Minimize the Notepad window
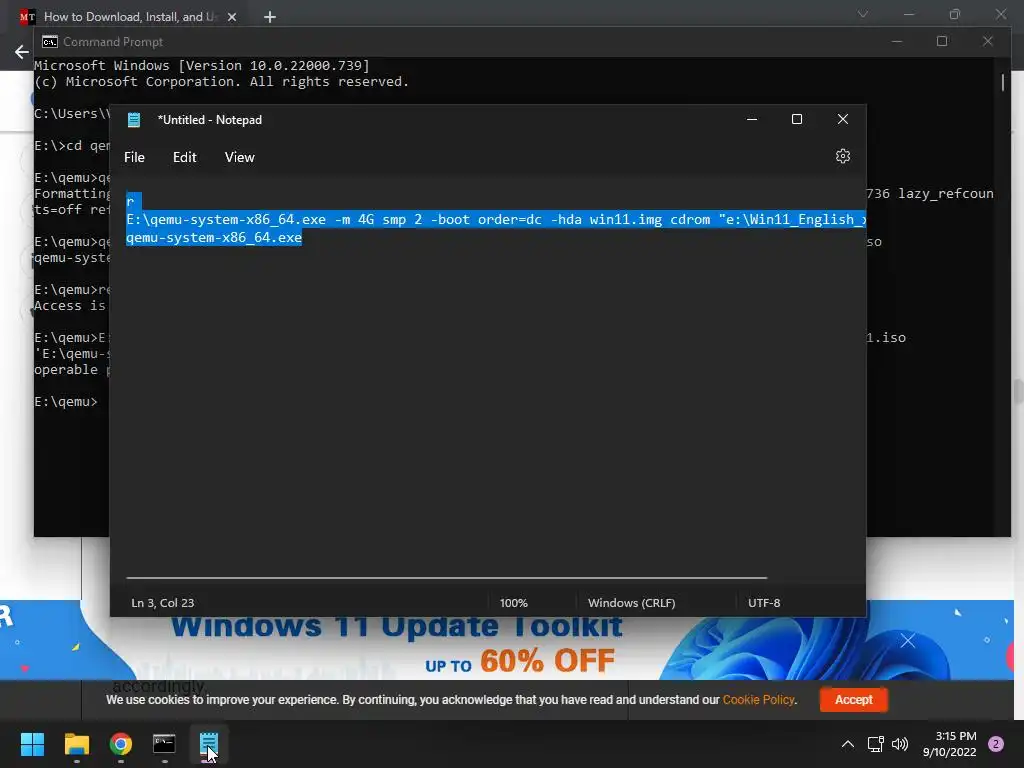This screenshot has height=768, width=1024. click(752, 120)
